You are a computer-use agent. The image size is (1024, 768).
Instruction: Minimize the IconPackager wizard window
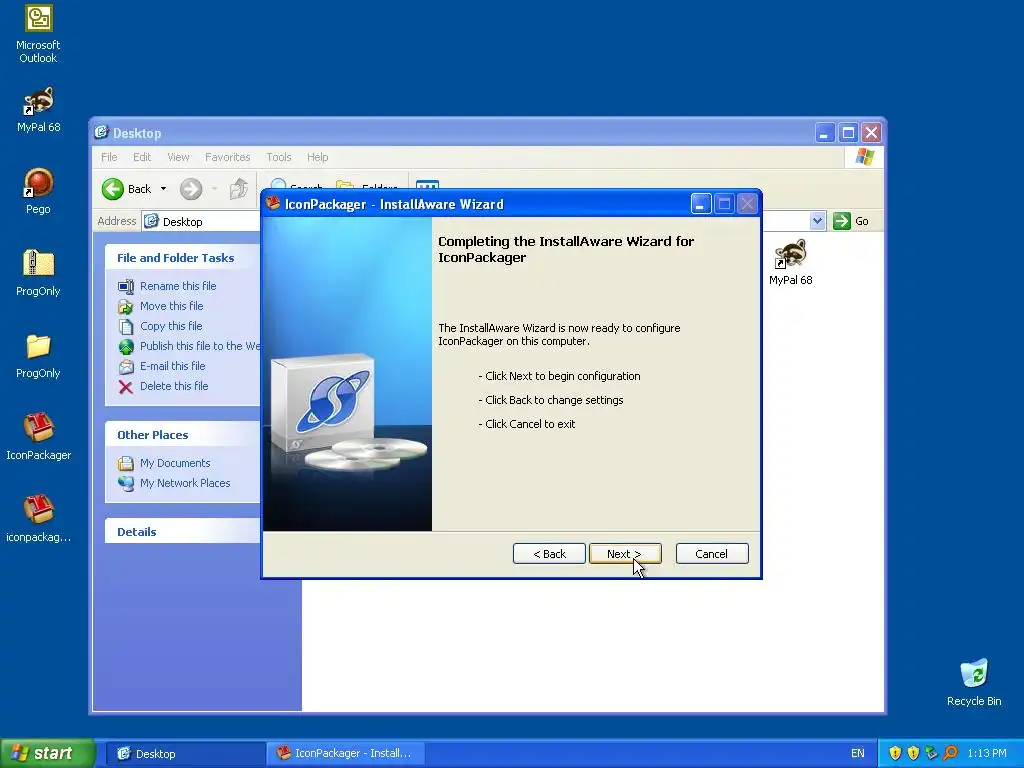click(x=701, y=204)
